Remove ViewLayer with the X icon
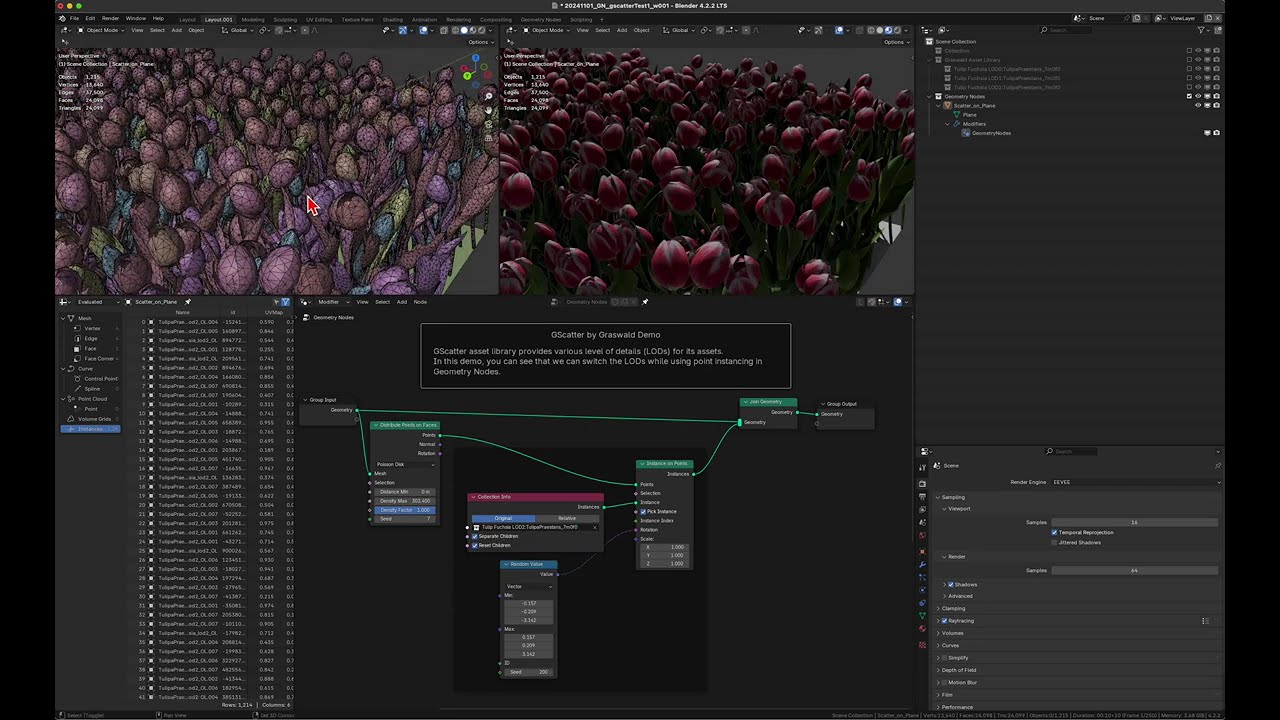This screenshot has height=720, width=1280. pos(1218,18)
